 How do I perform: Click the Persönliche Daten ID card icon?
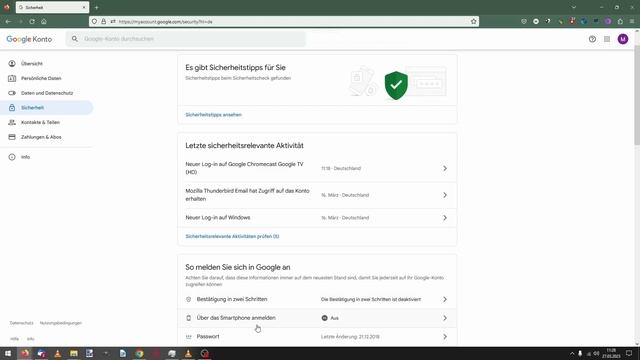[12, 78]
